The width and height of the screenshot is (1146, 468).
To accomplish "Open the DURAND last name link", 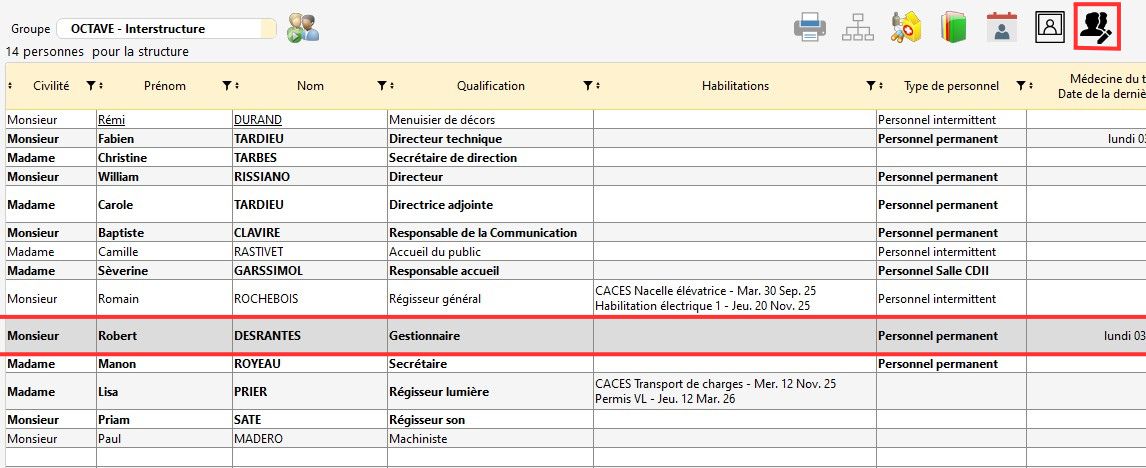I will pyautogui.click(x=258, y=120).
